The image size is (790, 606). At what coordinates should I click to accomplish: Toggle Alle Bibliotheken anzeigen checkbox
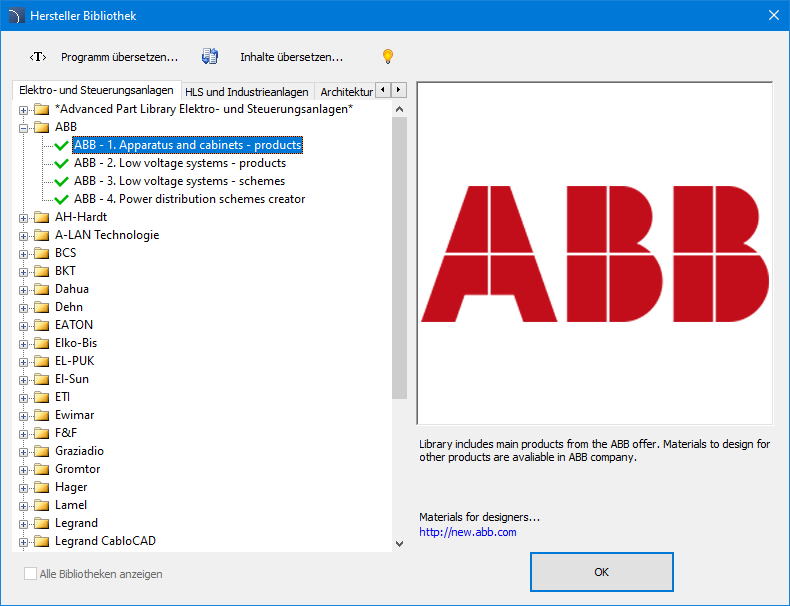coord(31,574)
